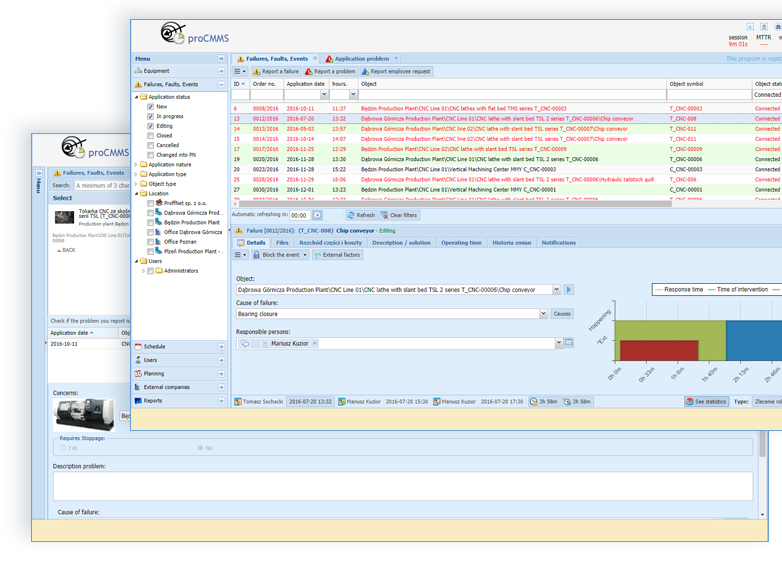The image size is (782, 569).
Task: Collapse the Location tree folder
Action: (136, 193)
